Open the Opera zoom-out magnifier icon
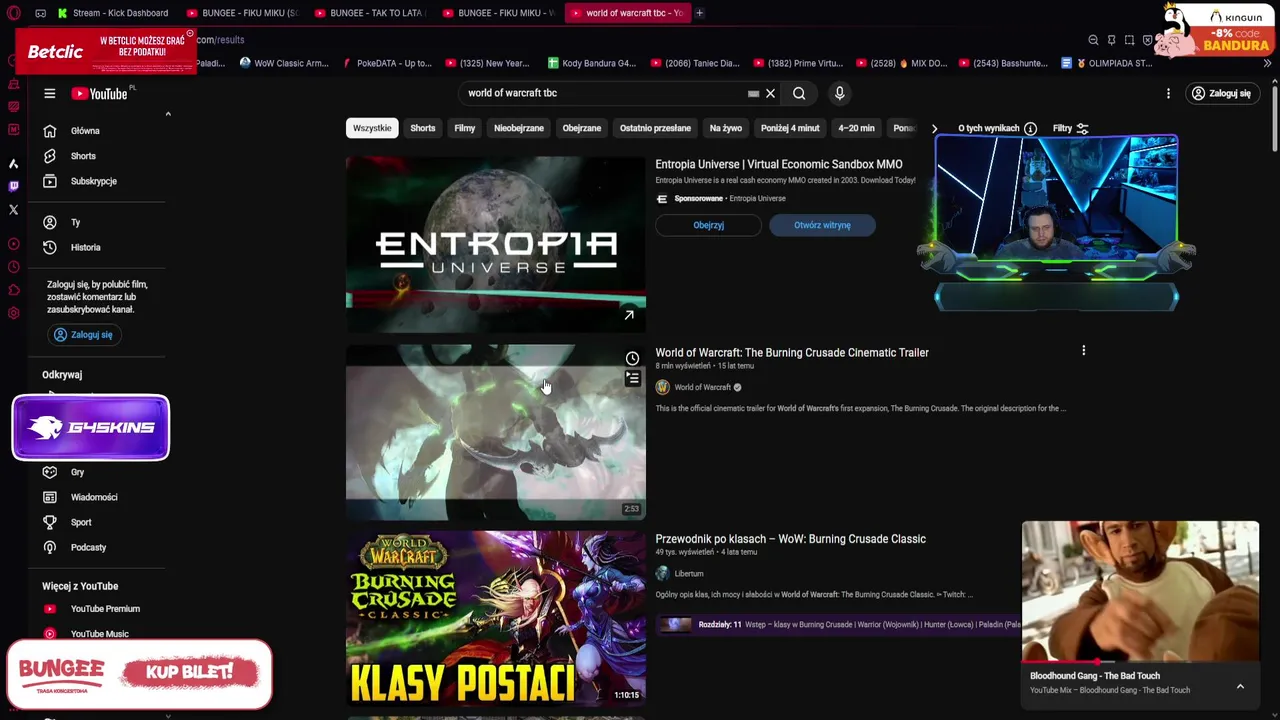 coord(1093,40)
